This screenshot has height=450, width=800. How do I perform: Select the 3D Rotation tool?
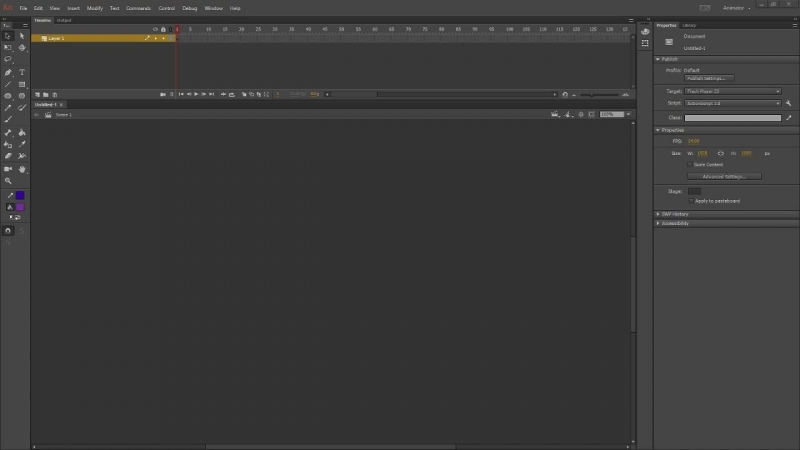click(x=22, y=47)
